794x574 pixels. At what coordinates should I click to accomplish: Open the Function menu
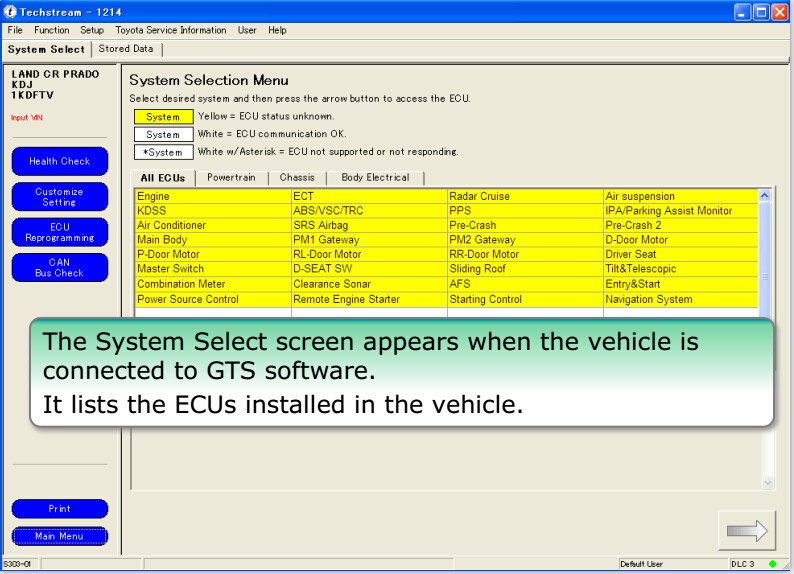(51, 31)
